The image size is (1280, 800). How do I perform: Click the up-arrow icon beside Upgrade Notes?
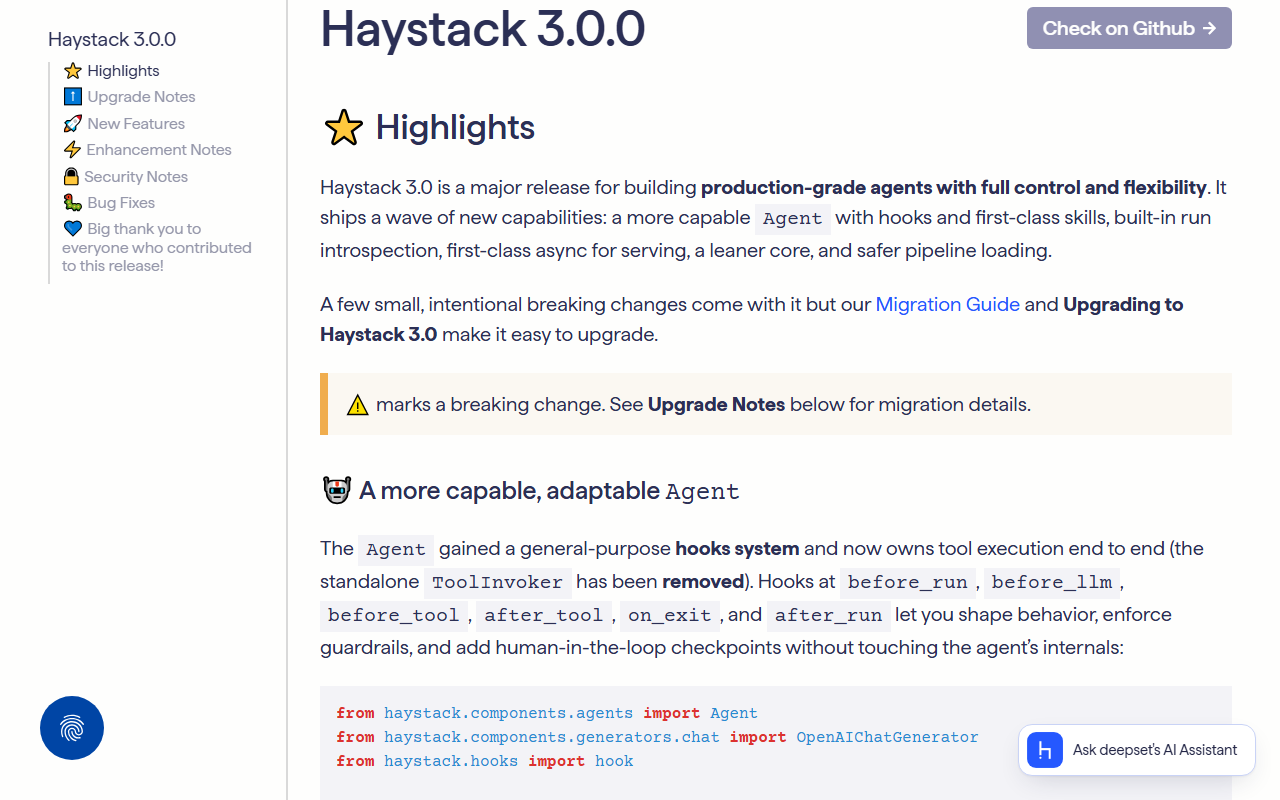(x=72, y=97)
